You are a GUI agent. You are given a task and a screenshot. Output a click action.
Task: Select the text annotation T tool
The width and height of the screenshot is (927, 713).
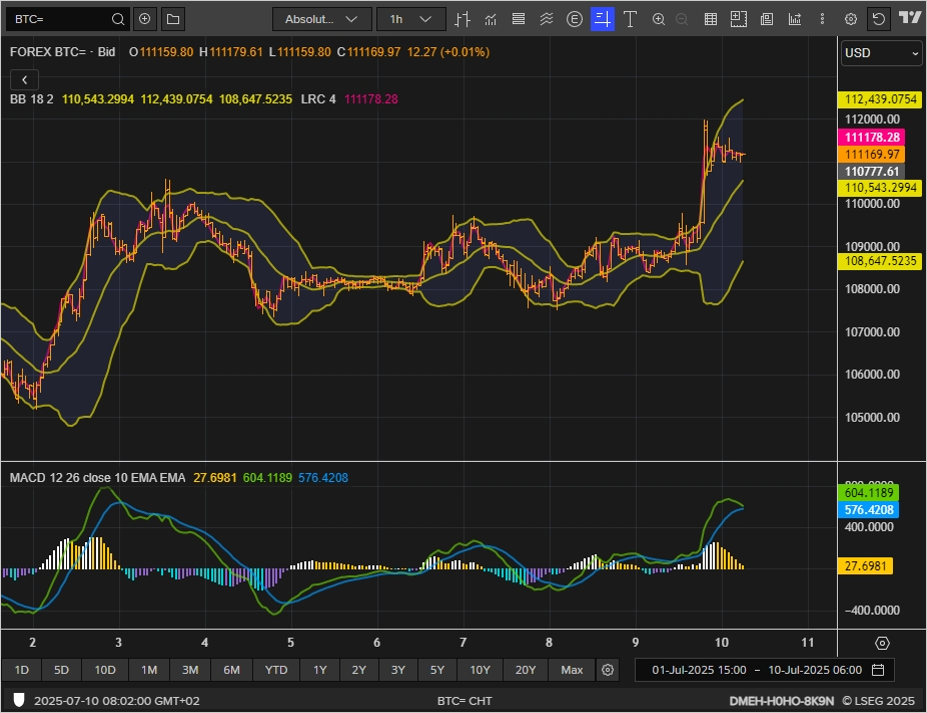click(x=630, y=20)
